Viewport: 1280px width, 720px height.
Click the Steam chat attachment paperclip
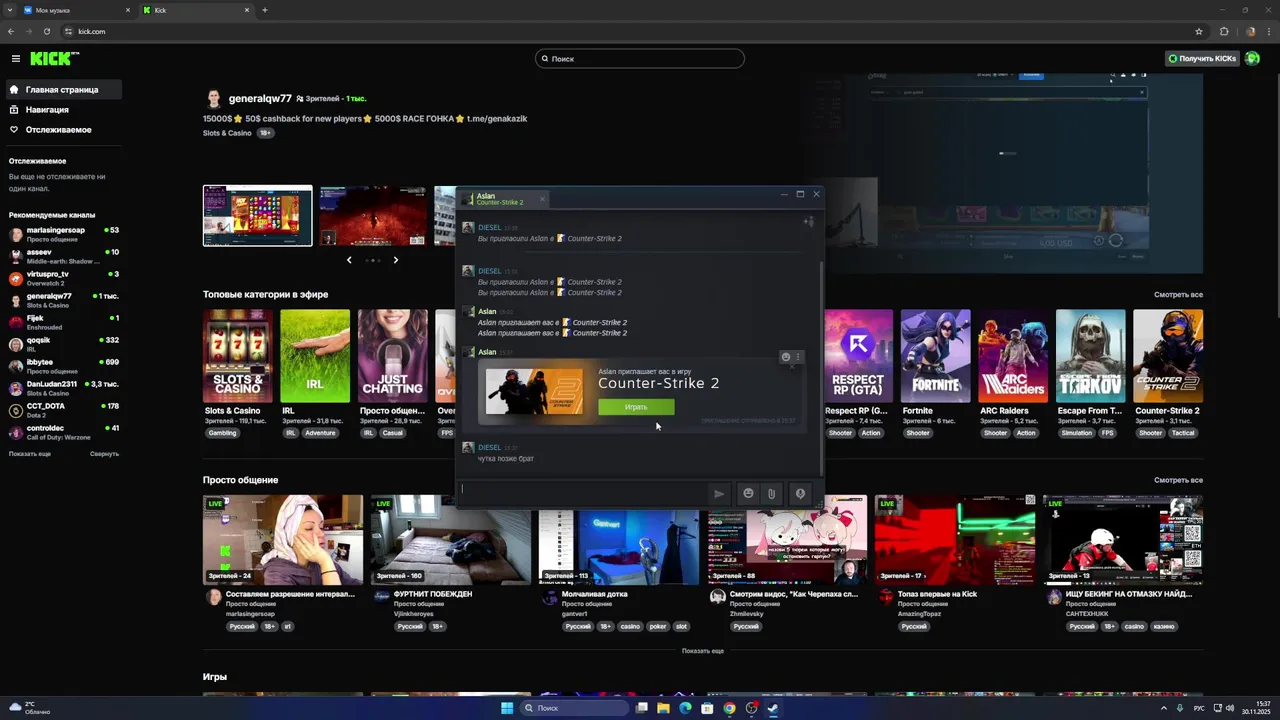tap(772, 493)
